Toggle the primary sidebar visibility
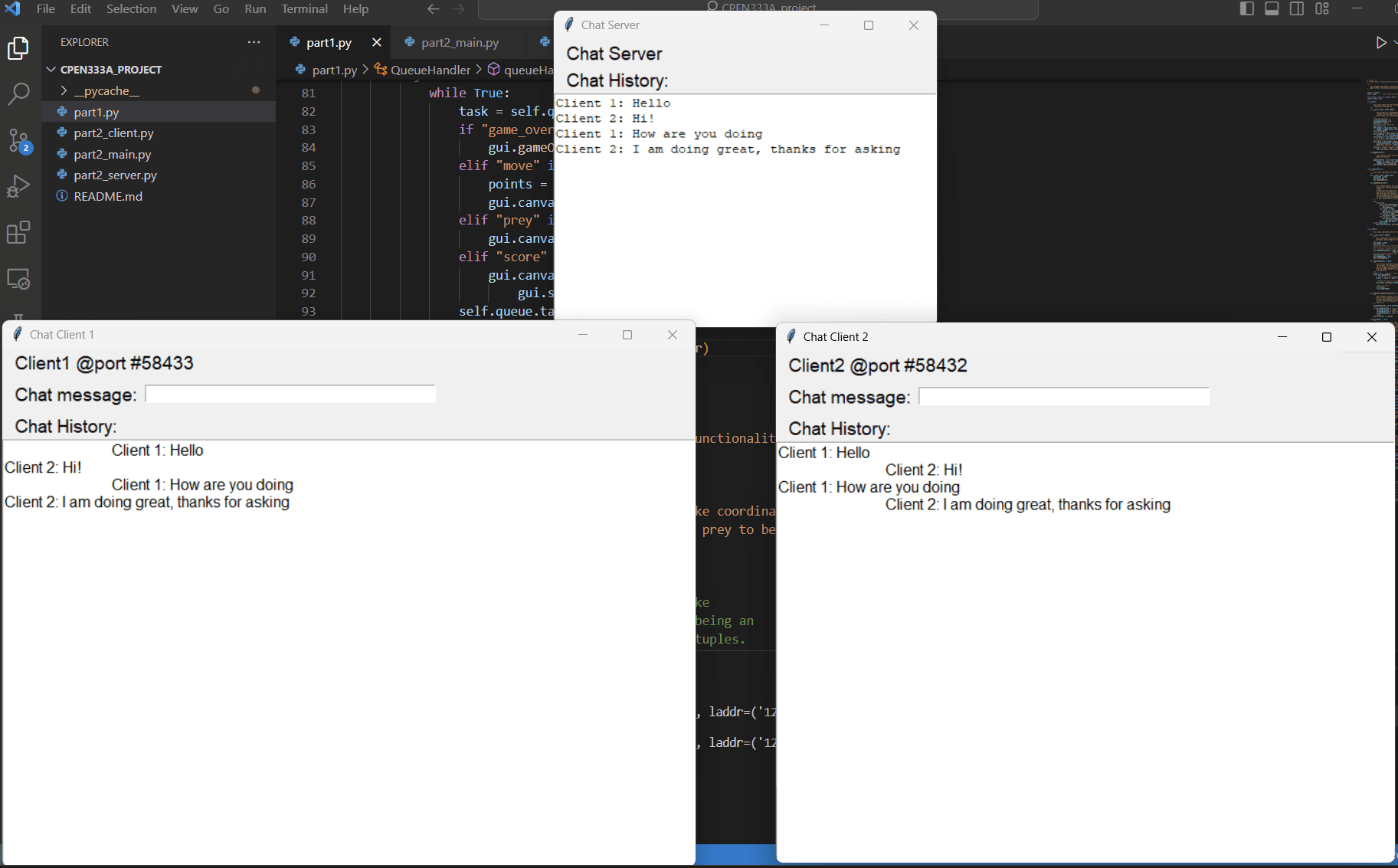This screenshot has width=1398, height=868. 1247,8
